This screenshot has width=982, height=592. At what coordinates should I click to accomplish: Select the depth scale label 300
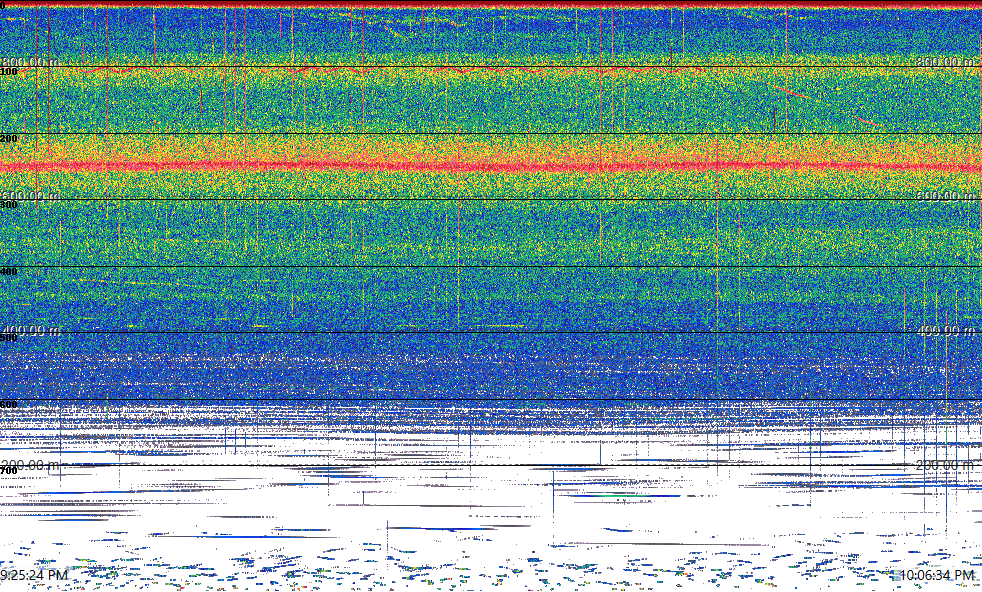(9, 205)
